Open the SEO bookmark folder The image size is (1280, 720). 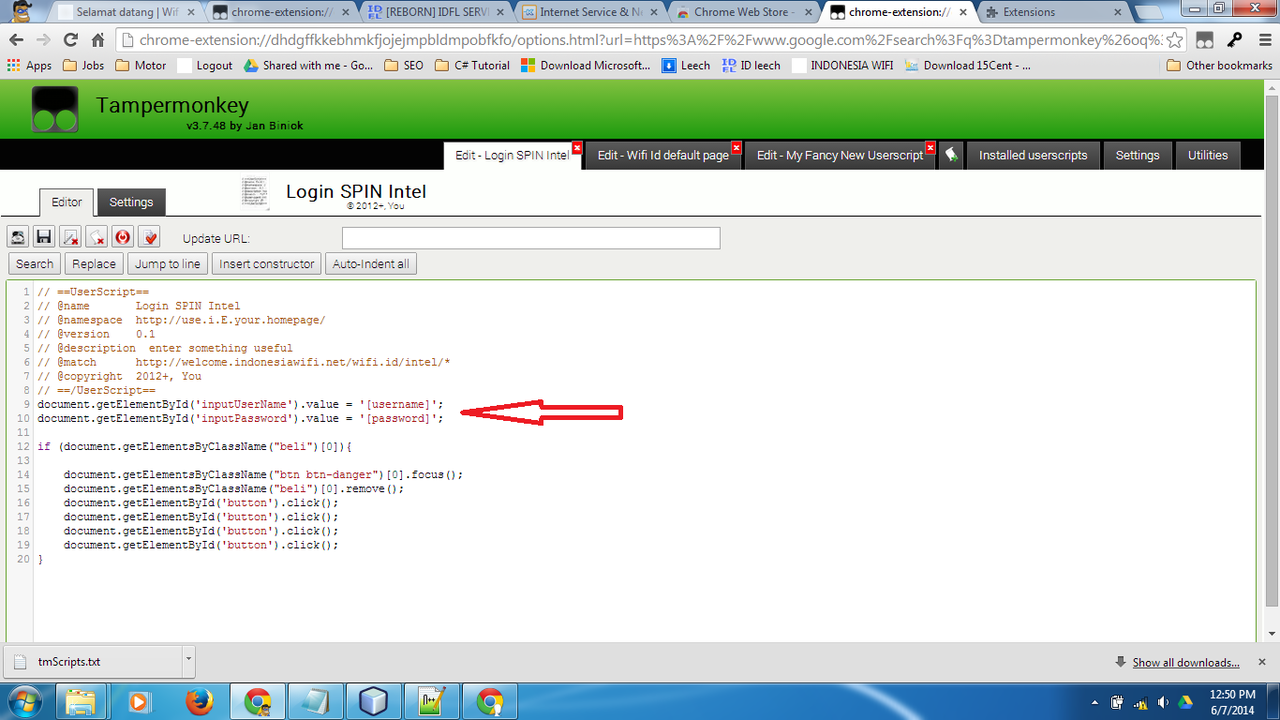pos(403,65)
